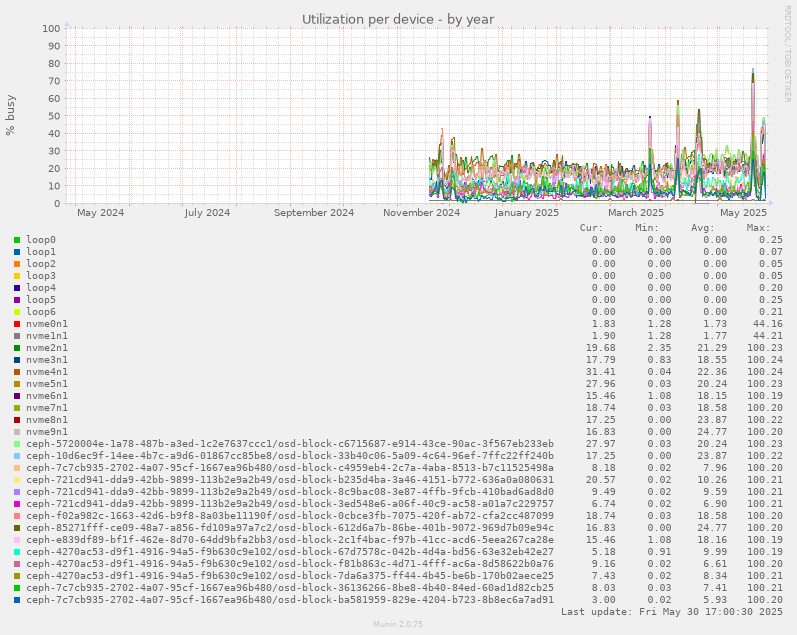Viewport: 797px width, 635px height.
Task: Select ceph label ending osd-block-36136266-8be8-4b40-84ed-60ad1d82cb25
Action: 290,588
